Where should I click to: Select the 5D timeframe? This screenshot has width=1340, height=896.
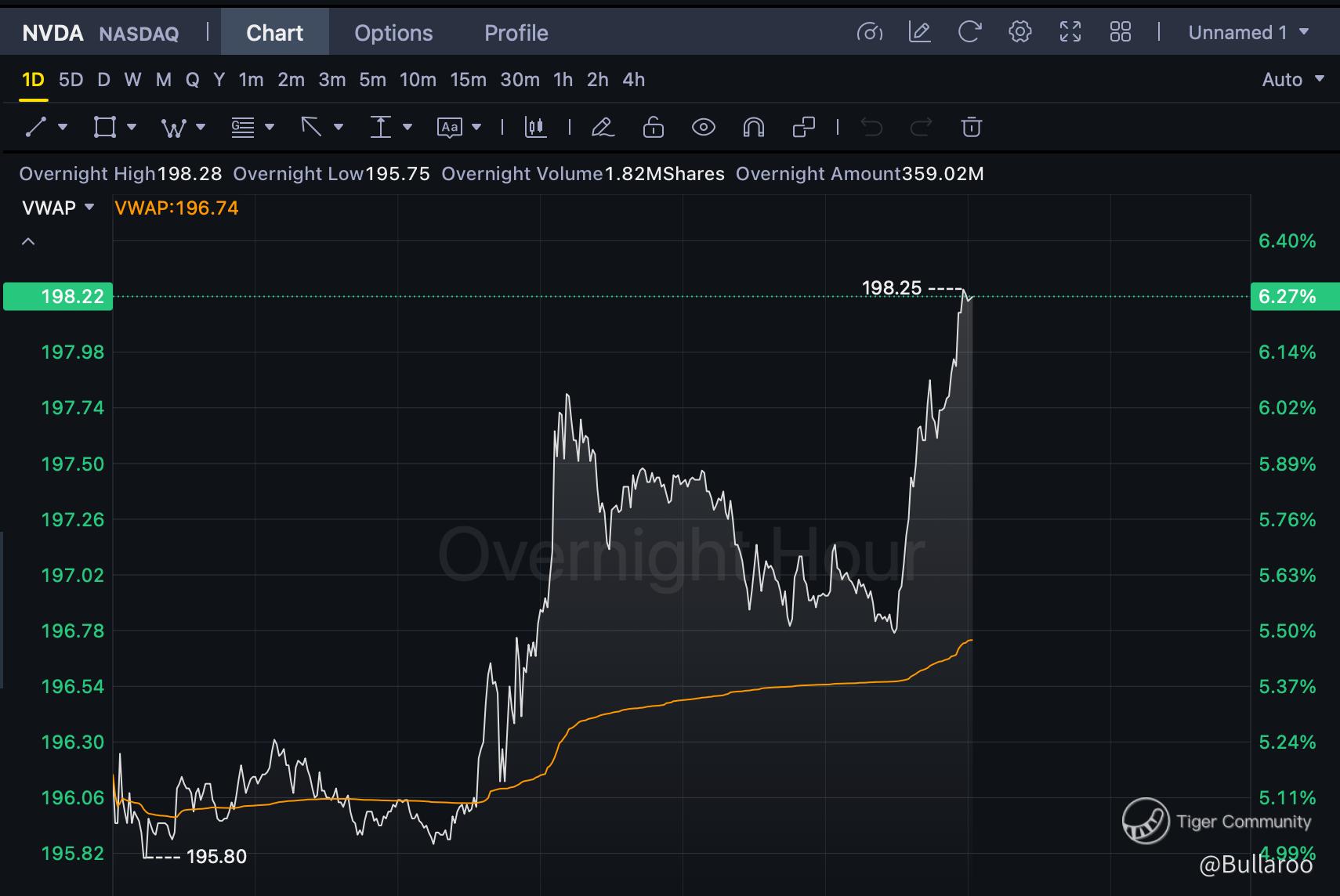71,79
